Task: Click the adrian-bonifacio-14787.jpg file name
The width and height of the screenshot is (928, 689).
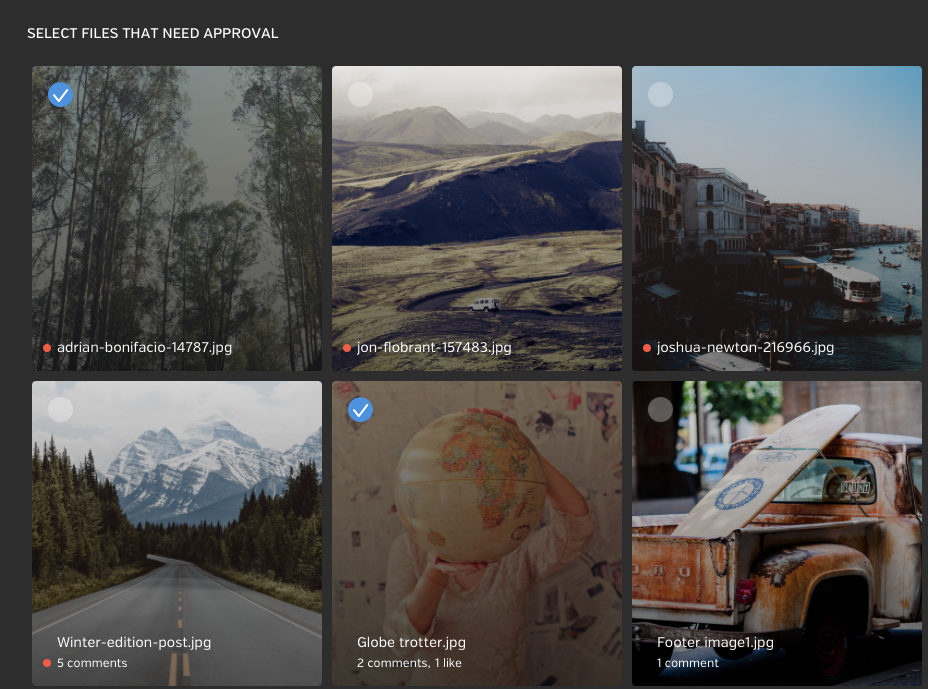Action: click(x=144, y=347)
